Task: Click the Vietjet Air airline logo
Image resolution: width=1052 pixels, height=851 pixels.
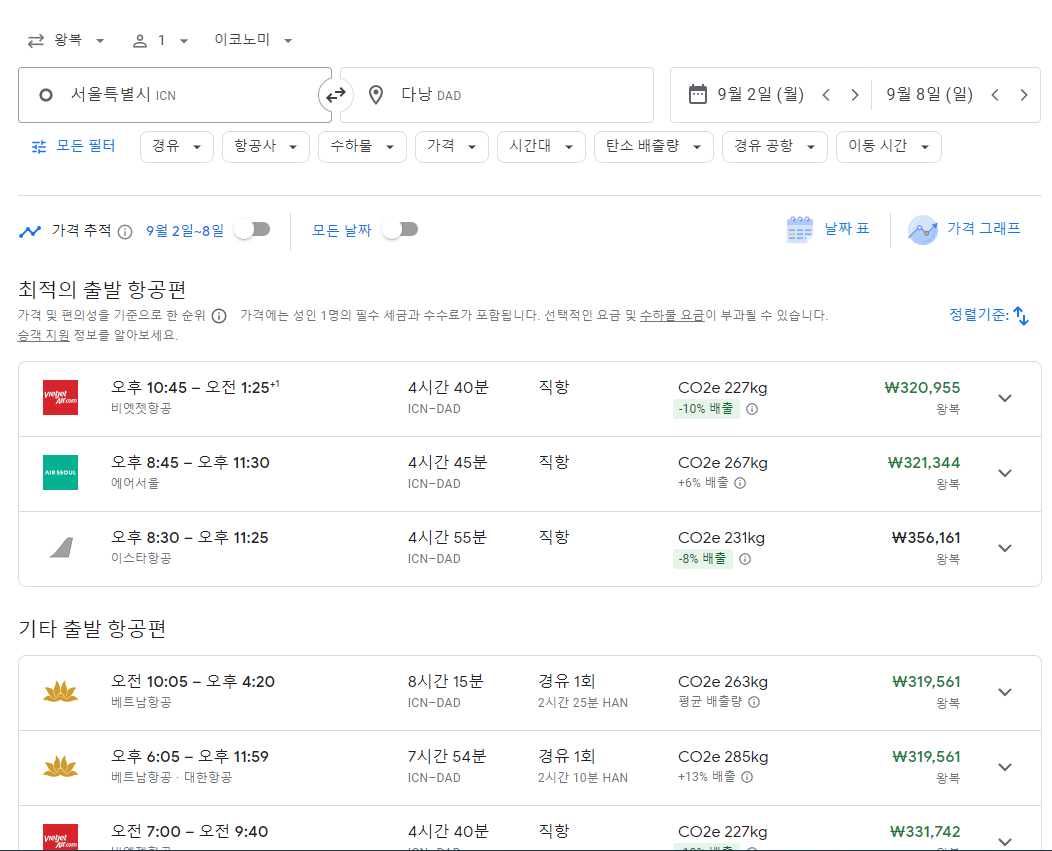Action: pyautogui.click(x=61, y=396)
